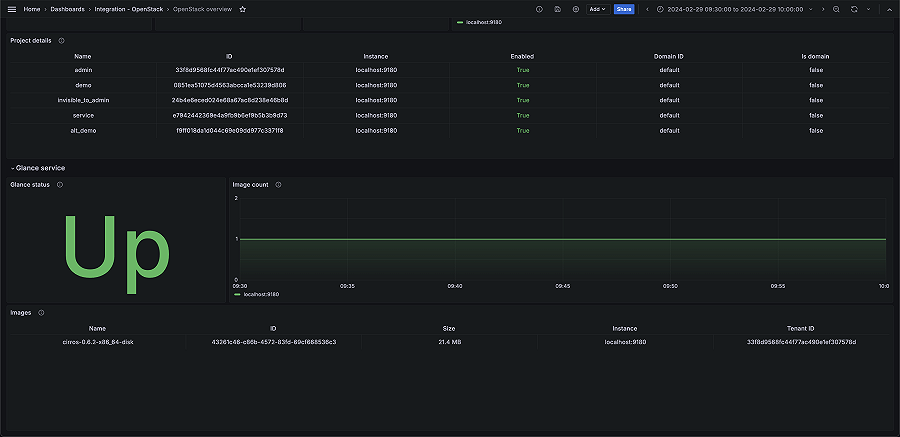900x437 pixels.
Task: Refresh the dashboard
Action: [x=854, y=9]
